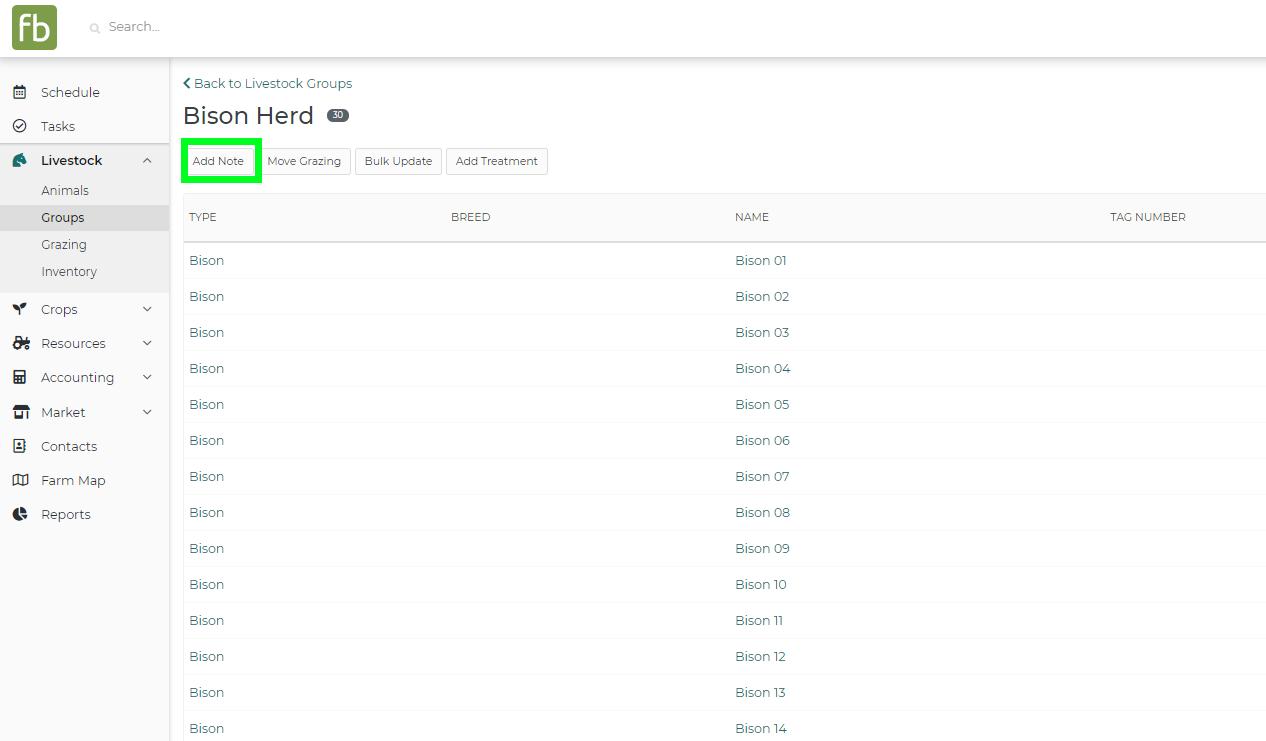
Task: Click the Livestock animal icon
Action: point(19,160)
